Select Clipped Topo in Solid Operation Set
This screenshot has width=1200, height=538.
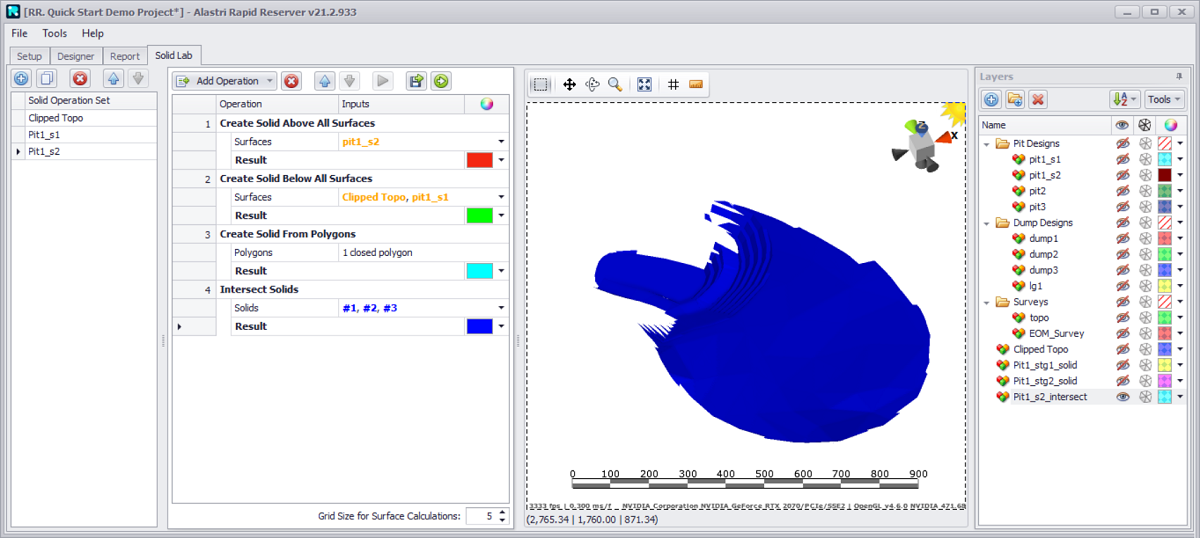click(x=56, y=117)
